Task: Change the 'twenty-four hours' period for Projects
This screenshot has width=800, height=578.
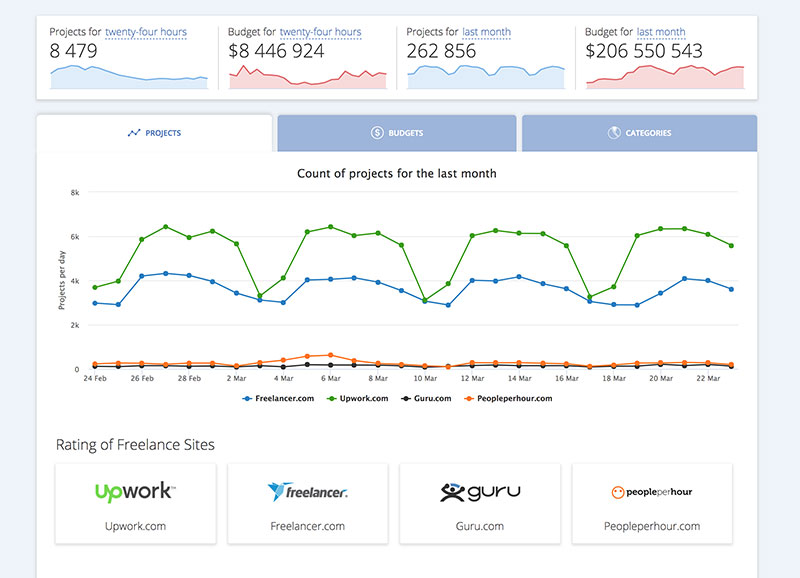Action: click(x=146, y=32)
